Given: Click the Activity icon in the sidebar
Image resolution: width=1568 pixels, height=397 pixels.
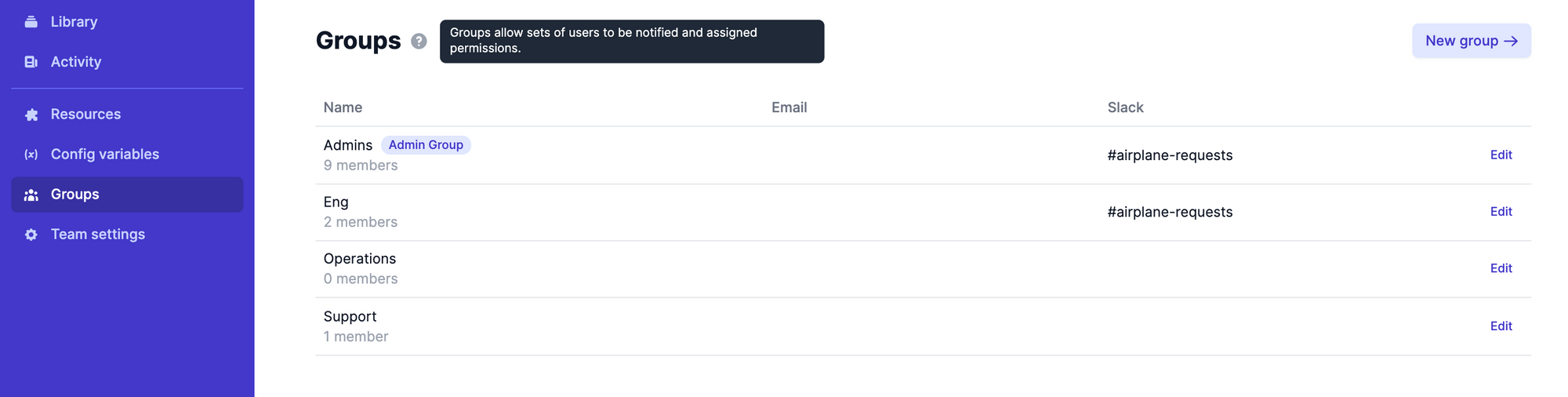Looking at the screenshot, I should pos(31,62).
